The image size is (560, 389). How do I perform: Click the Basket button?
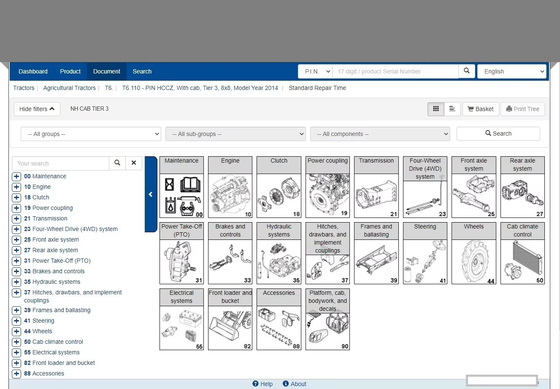pos(481,109)
